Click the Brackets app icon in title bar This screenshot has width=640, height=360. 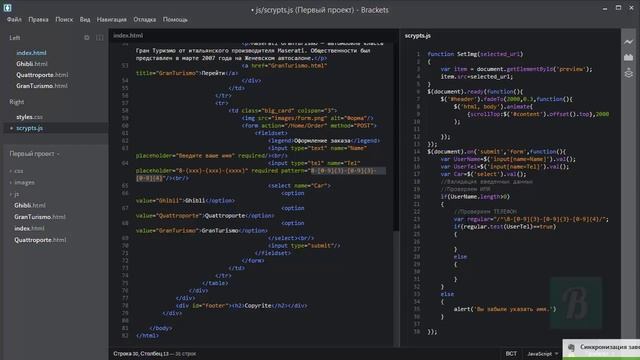coord(7,7)
